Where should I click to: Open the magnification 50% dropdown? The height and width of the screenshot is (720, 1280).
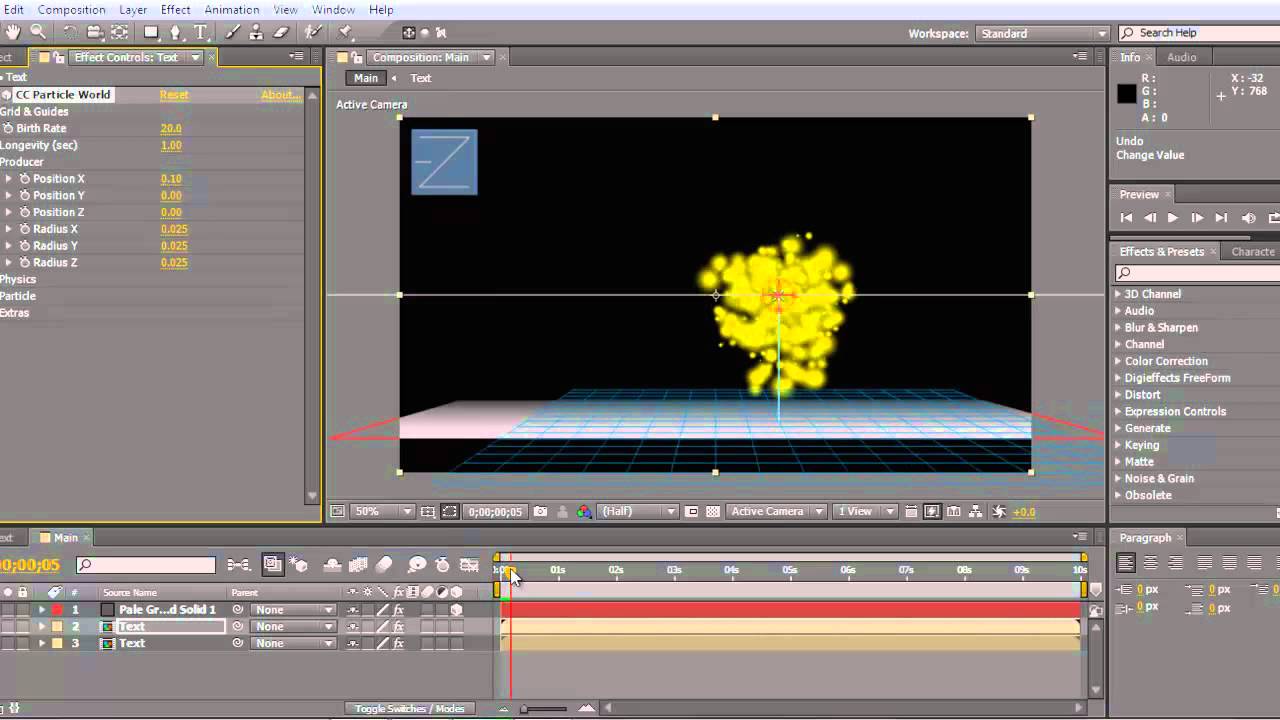(x=384, y=511)
